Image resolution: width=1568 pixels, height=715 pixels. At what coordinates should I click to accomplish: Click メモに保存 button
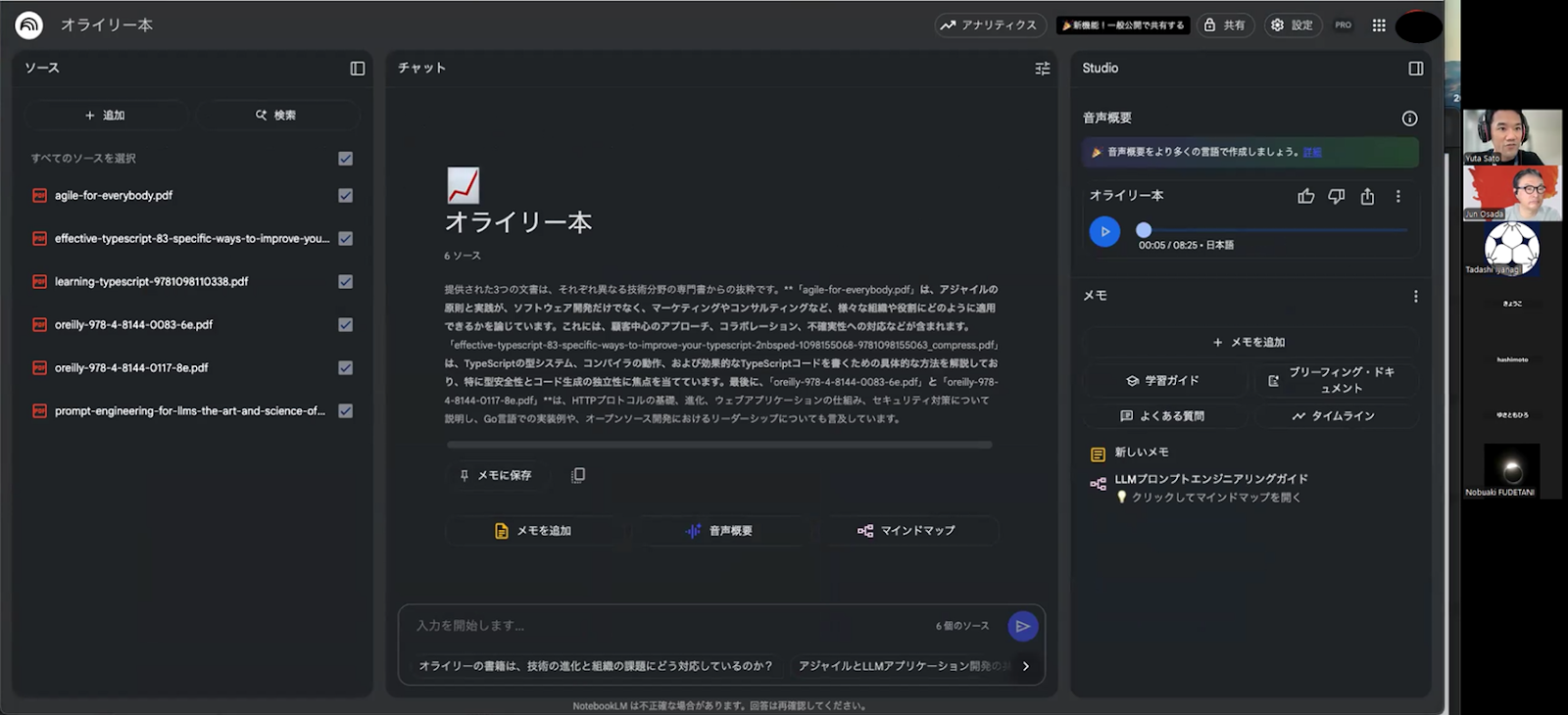(496, 476)
